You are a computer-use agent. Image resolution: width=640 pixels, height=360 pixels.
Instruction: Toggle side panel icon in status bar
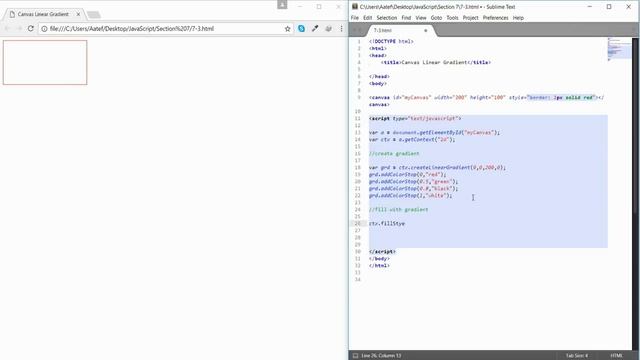tap(355, 356)
